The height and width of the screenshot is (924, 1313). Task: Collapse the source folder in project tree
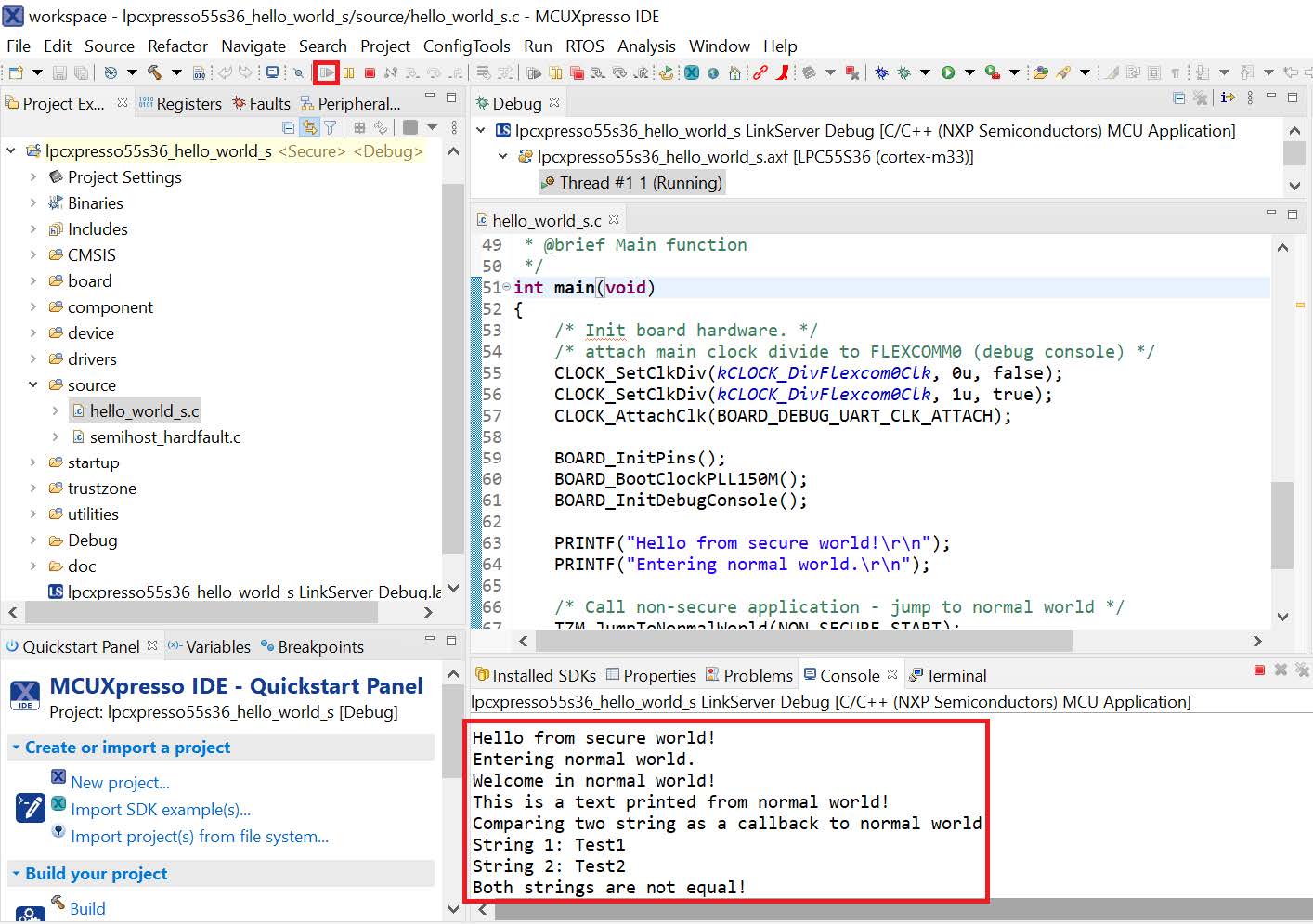(33, 384)
